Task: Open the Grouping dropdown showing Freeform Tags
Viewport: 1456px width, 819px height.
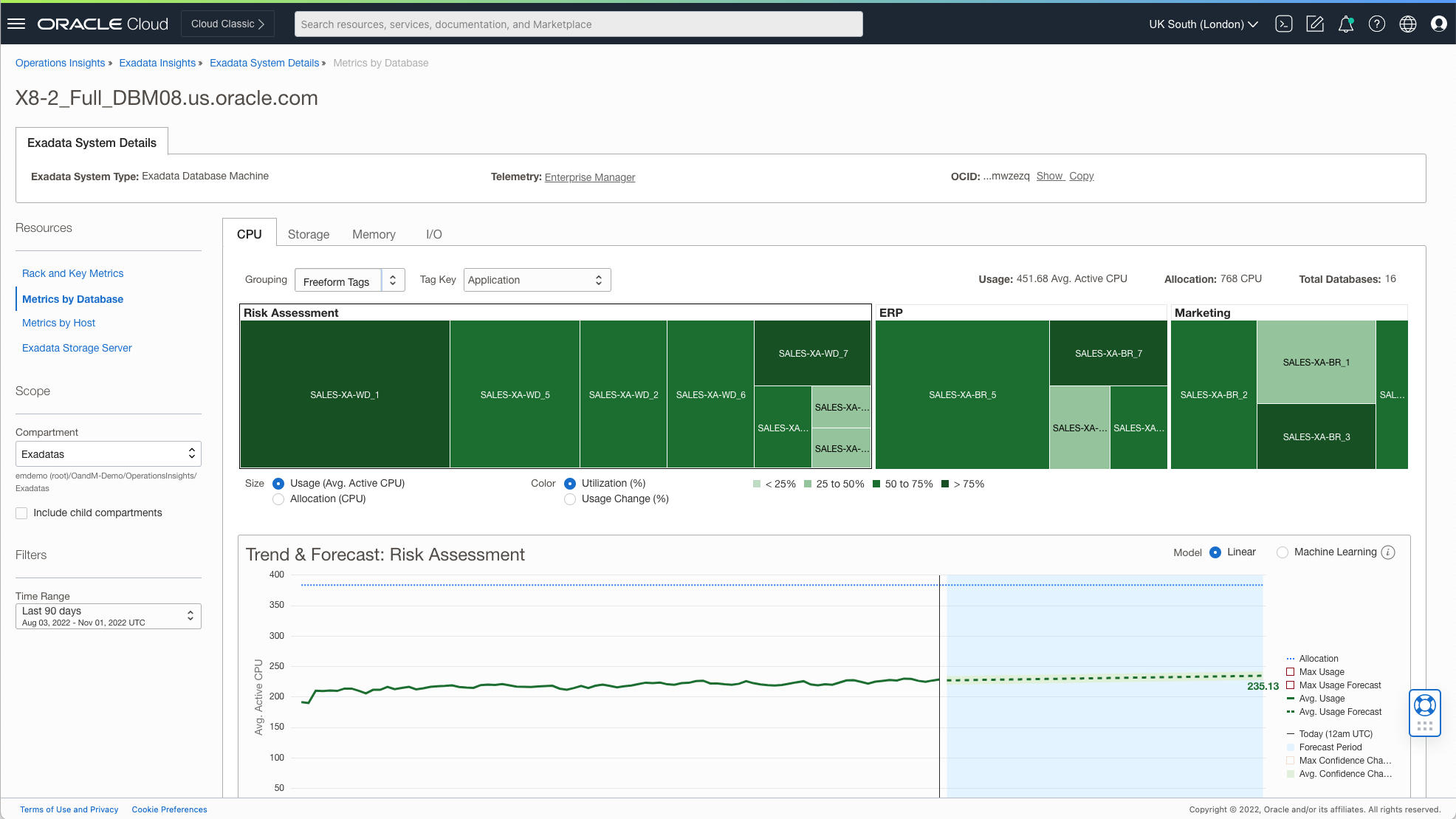Action: [x=349, y=280]
